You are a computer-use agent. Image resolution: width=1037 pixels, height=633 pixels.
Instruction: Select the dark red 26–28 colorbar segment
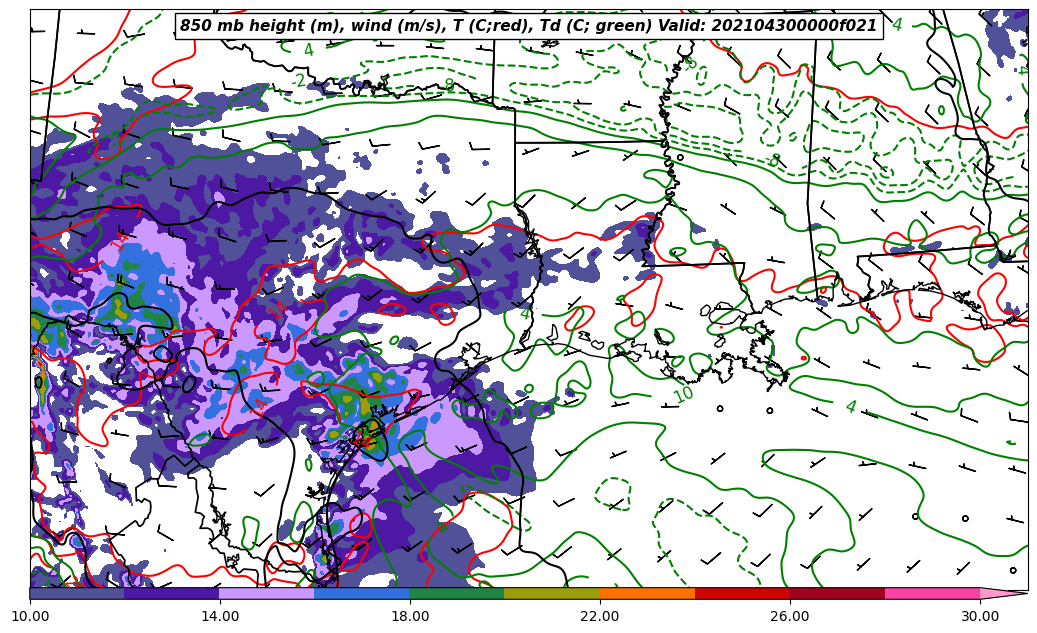[x=837, y=593]
